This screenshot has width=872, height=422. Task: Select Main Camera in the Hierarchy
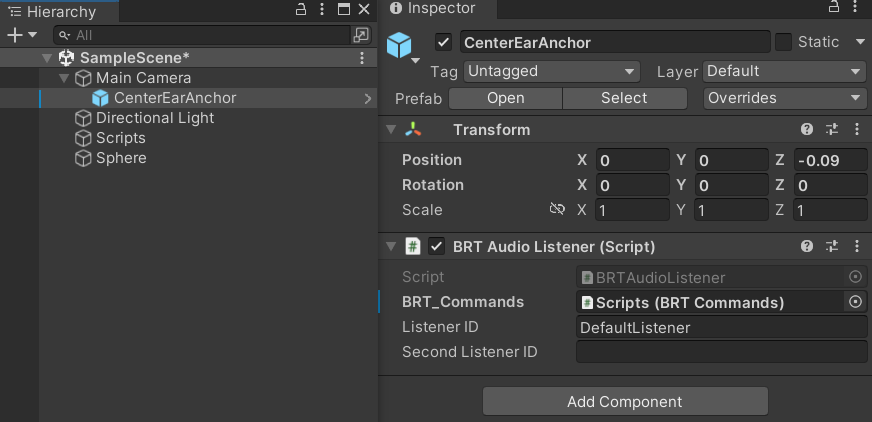click(143, 78)
